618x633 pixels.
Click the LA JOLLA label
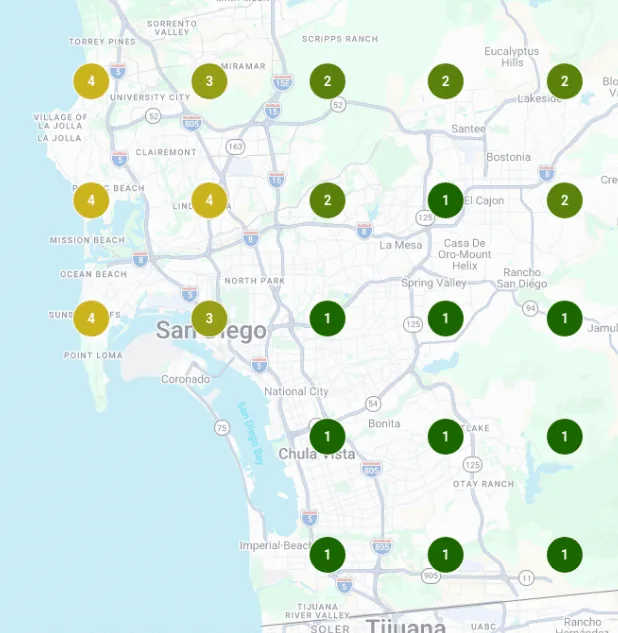point(59,138)
